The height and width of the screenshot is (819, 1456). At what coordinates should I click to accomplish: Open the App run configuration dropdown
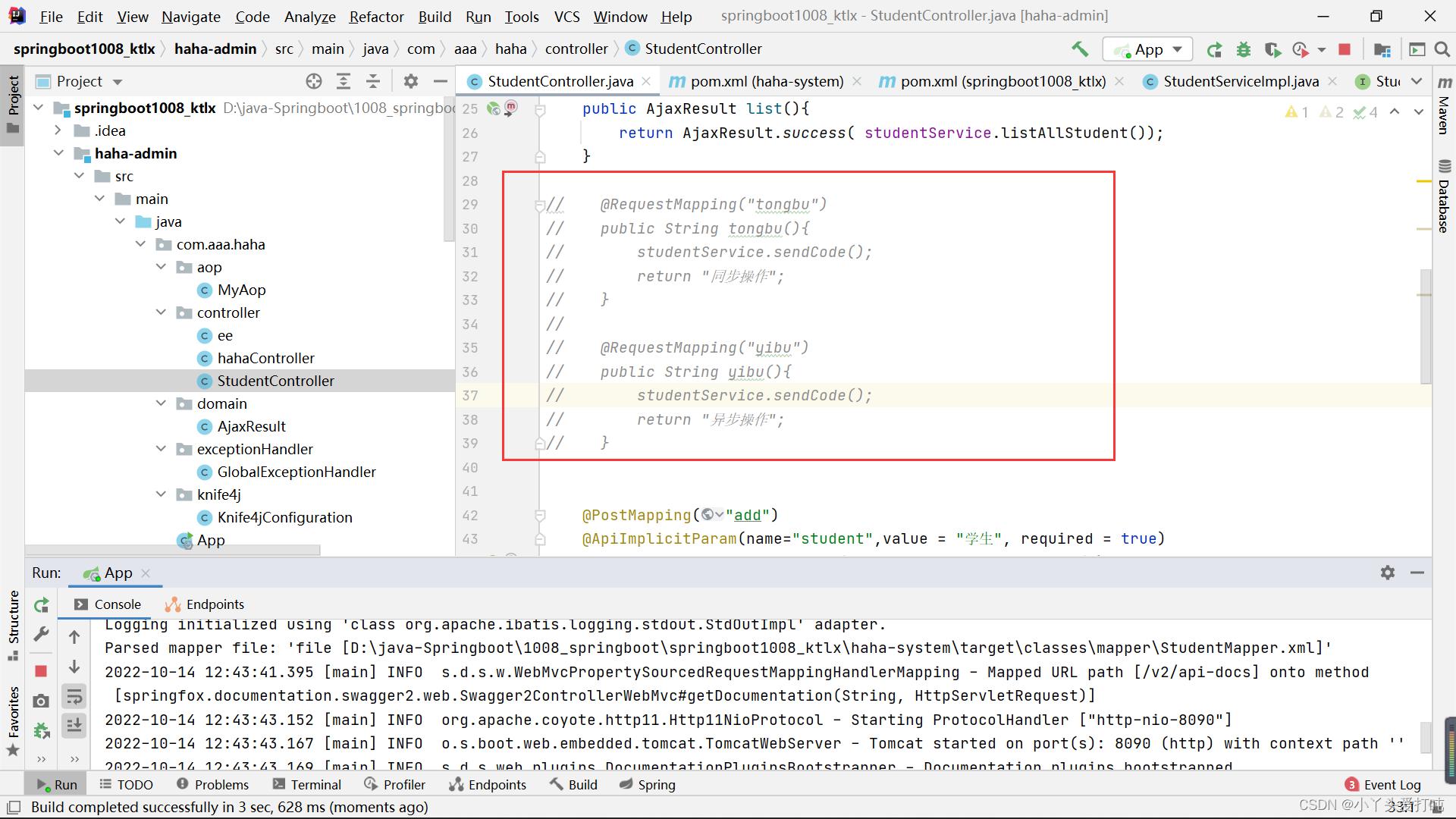(x=1147, y=49)
